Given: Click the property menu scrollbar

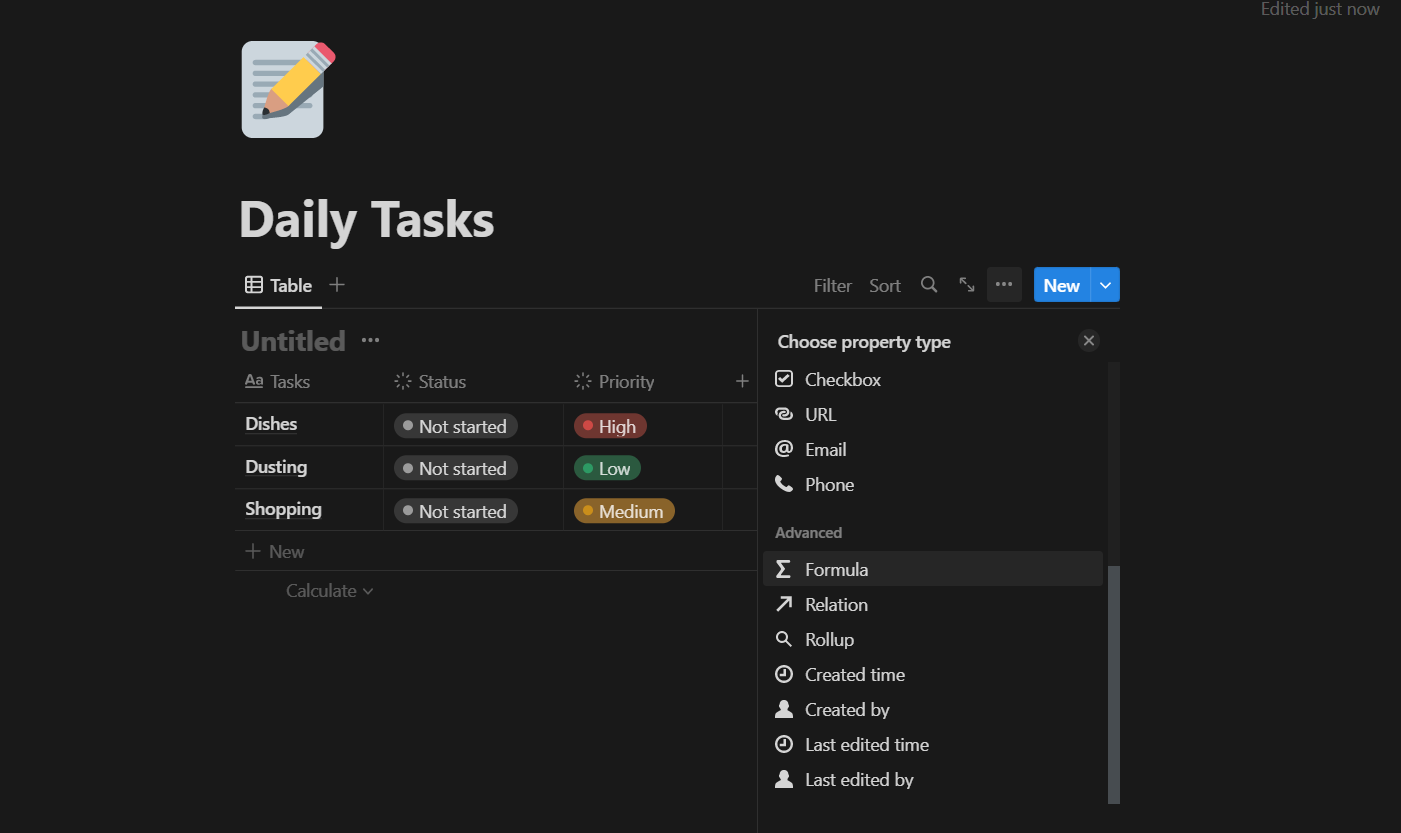Looking at the screenshot, I should pos(1111,685).
